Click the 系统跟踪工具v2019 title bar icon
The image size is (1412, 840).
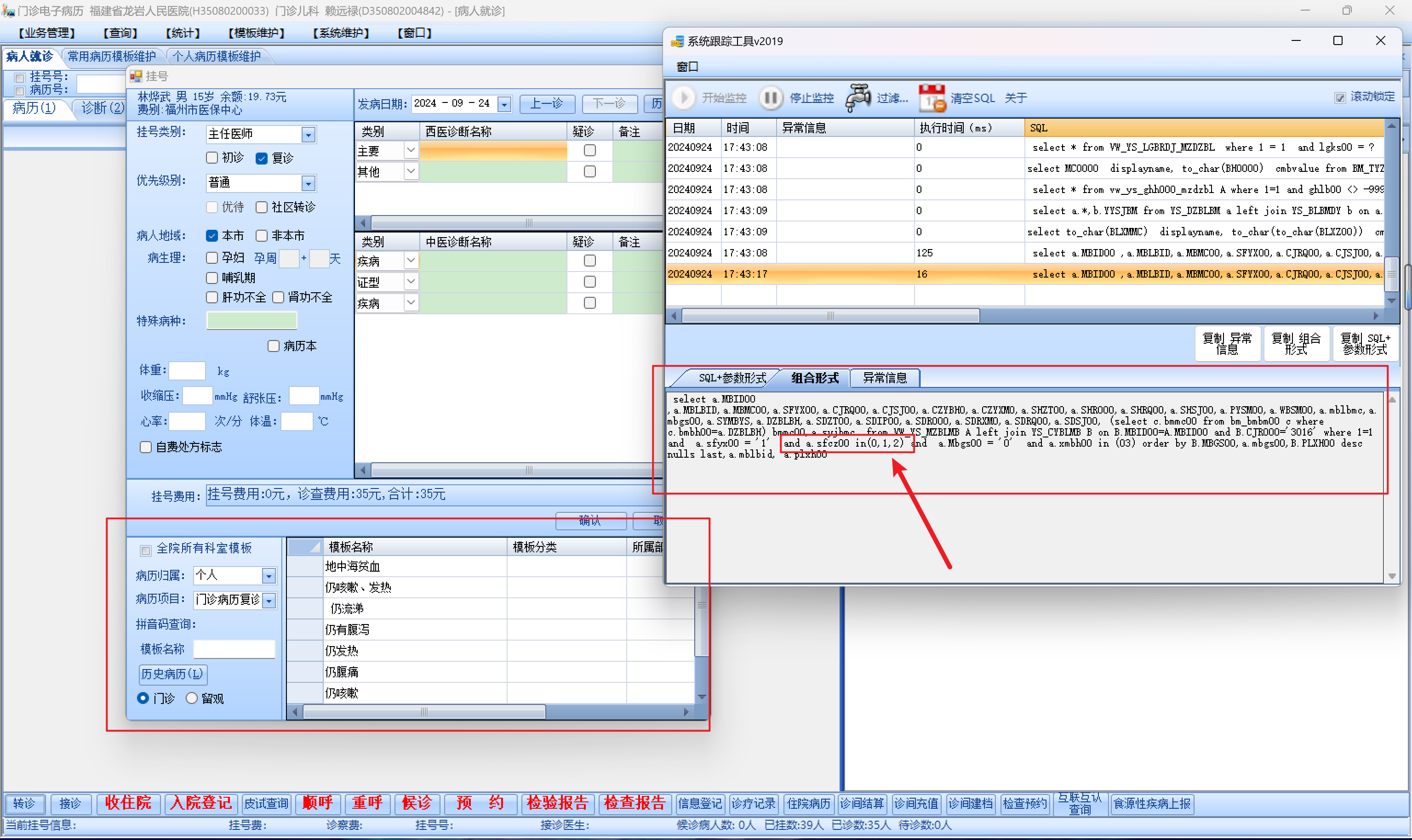pos(677,41)
